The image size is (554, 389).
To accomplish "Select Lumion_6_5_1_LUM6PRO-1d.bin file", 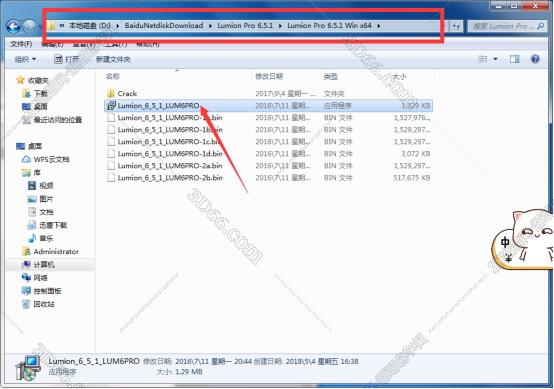I will click(170, 154).
